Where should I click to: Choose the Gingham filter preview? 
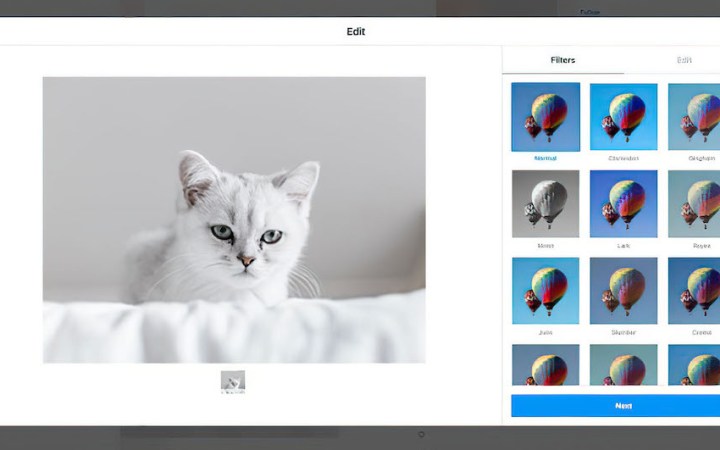(694, 117)
